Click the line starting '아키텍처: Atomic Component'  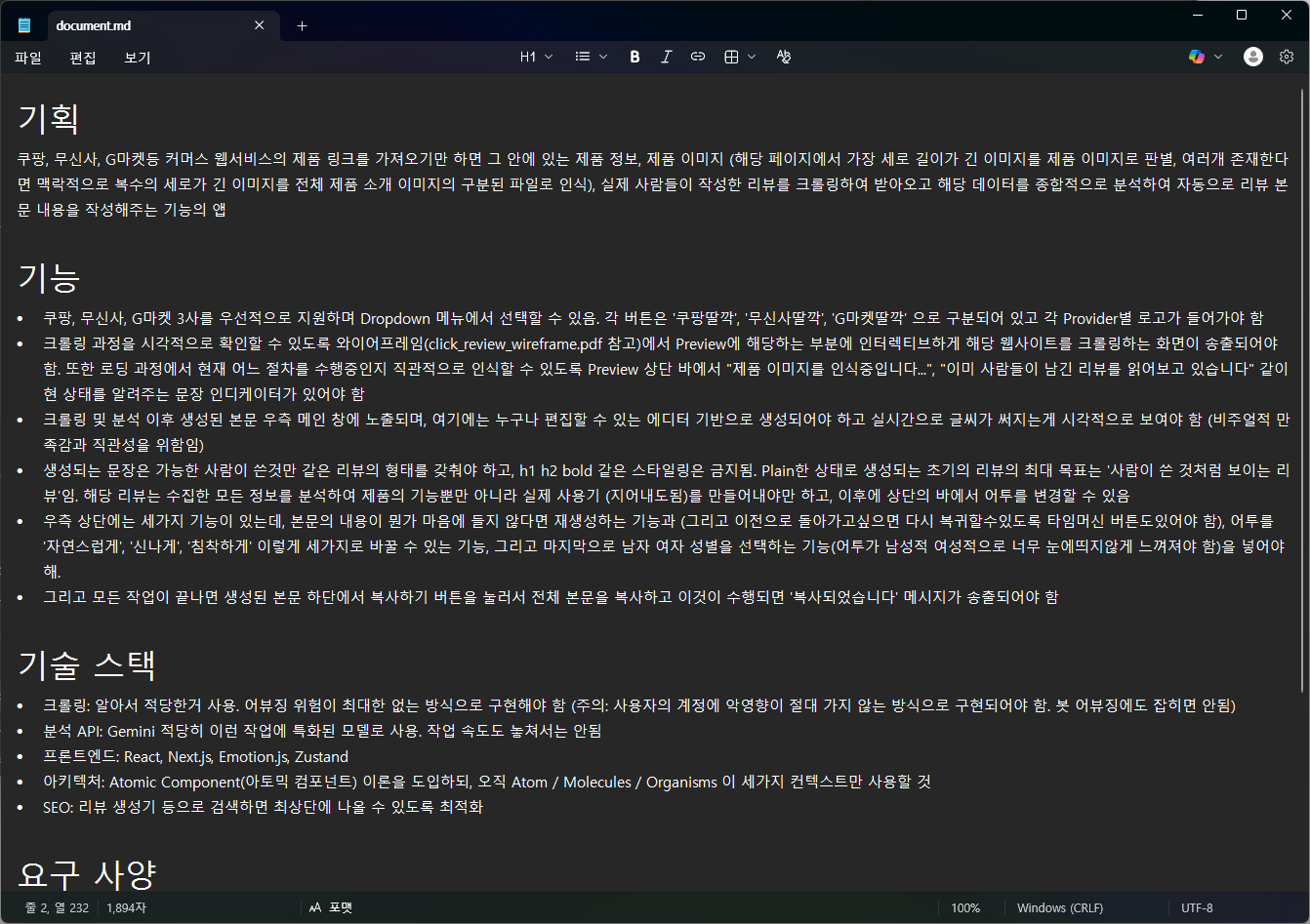[x=487, y=782]
